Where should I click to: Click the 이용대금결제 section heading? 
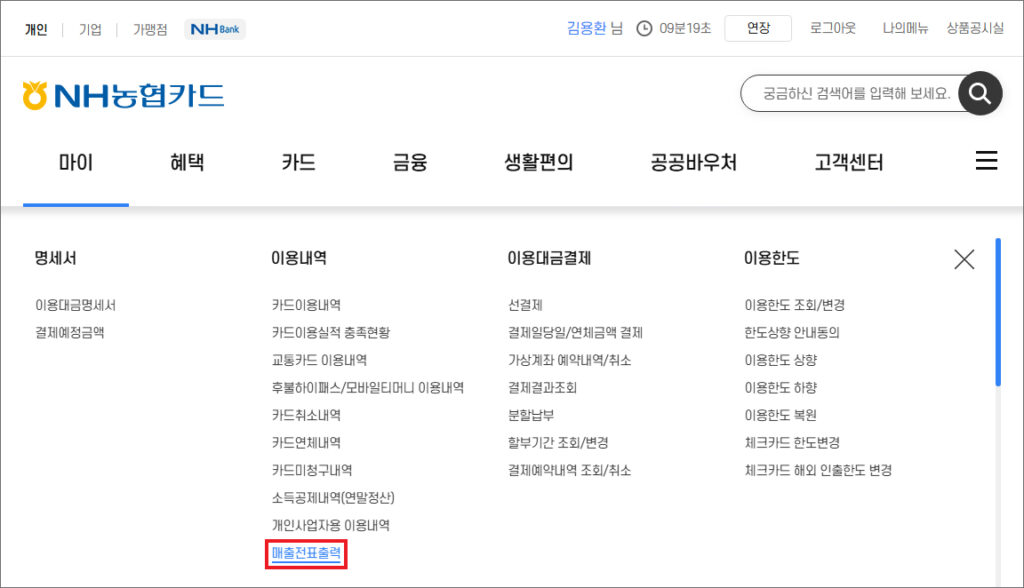tap(549, 258)
